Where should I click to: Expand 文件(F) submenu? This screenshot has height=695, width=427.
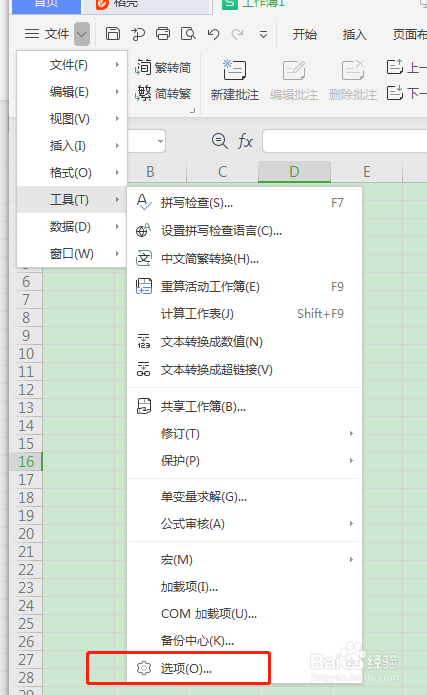pos(72,65)
